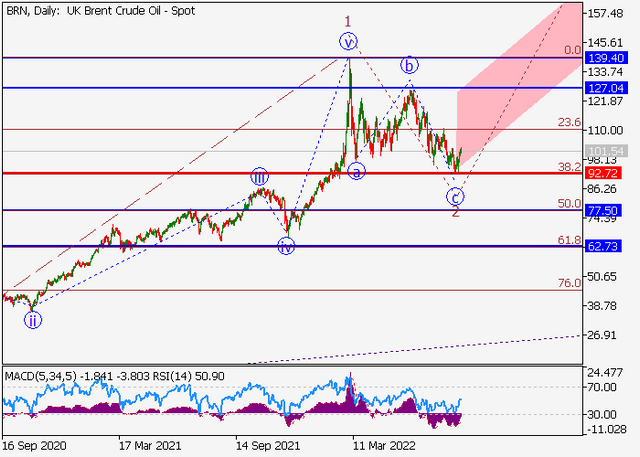Click the circled wave iv label
640x457 pixels.
click(x=286, y=246)
